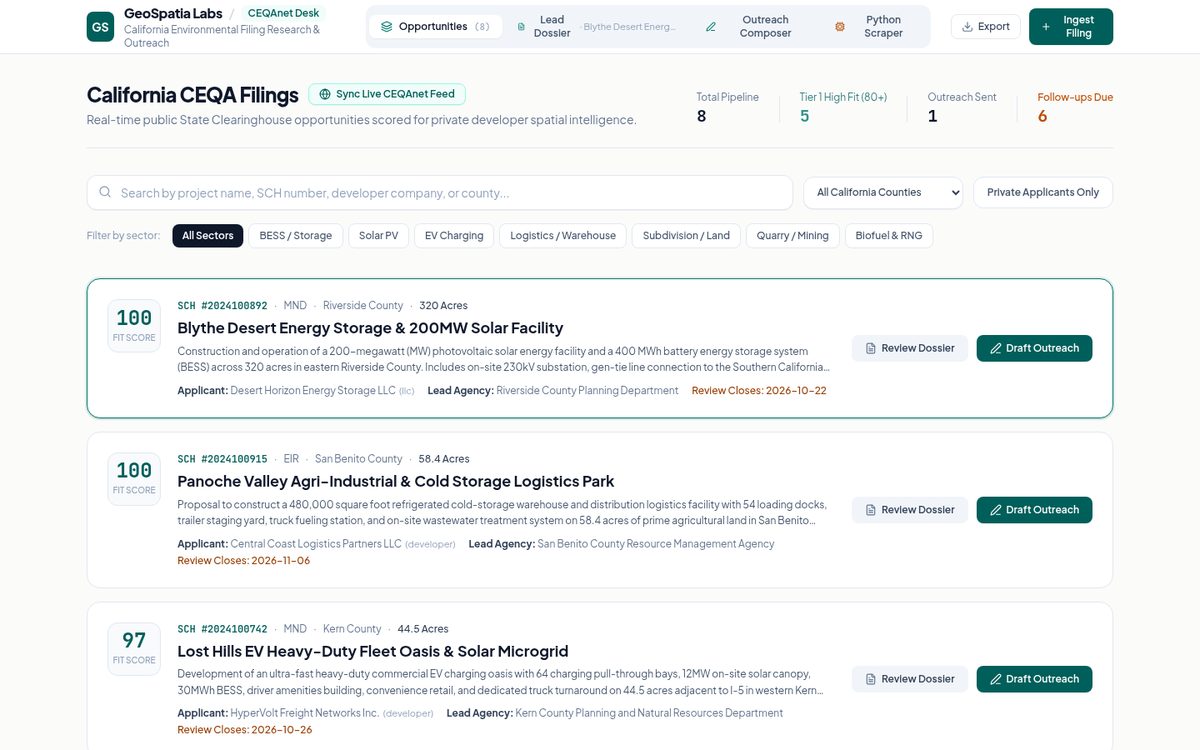Click the Tier 1 High Fit stat
Viewport: 1200px width, 750px height.
843,107
